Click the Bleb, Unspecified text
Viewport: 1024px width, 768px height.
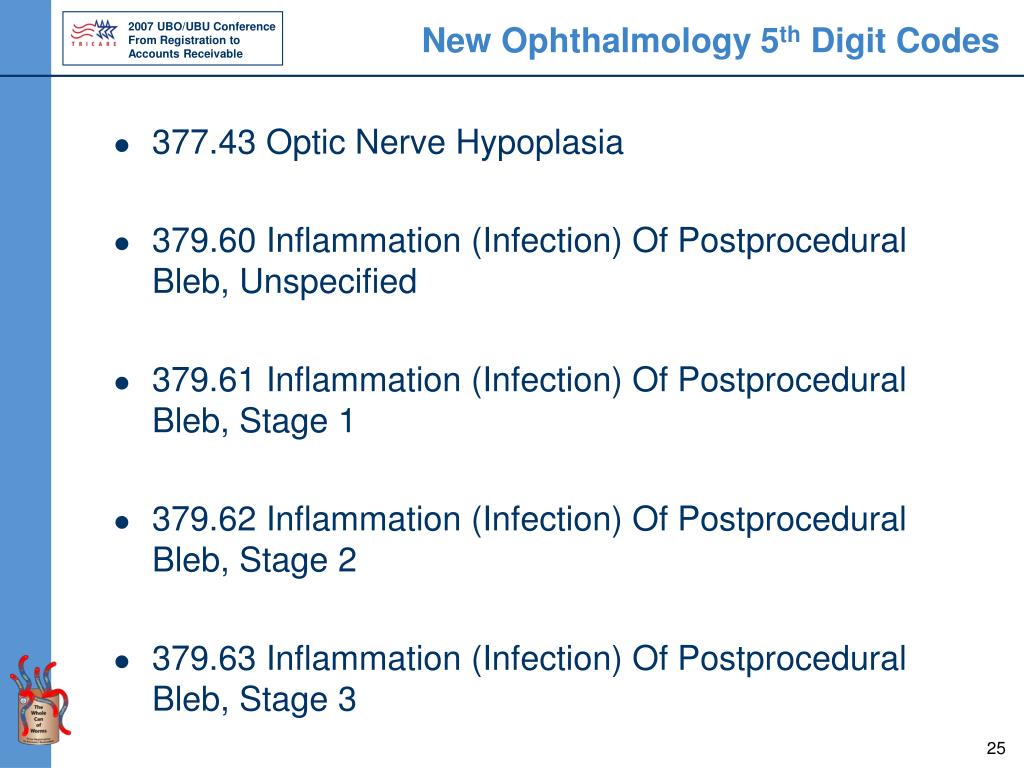pyautogui.click(x=284, y=281)
